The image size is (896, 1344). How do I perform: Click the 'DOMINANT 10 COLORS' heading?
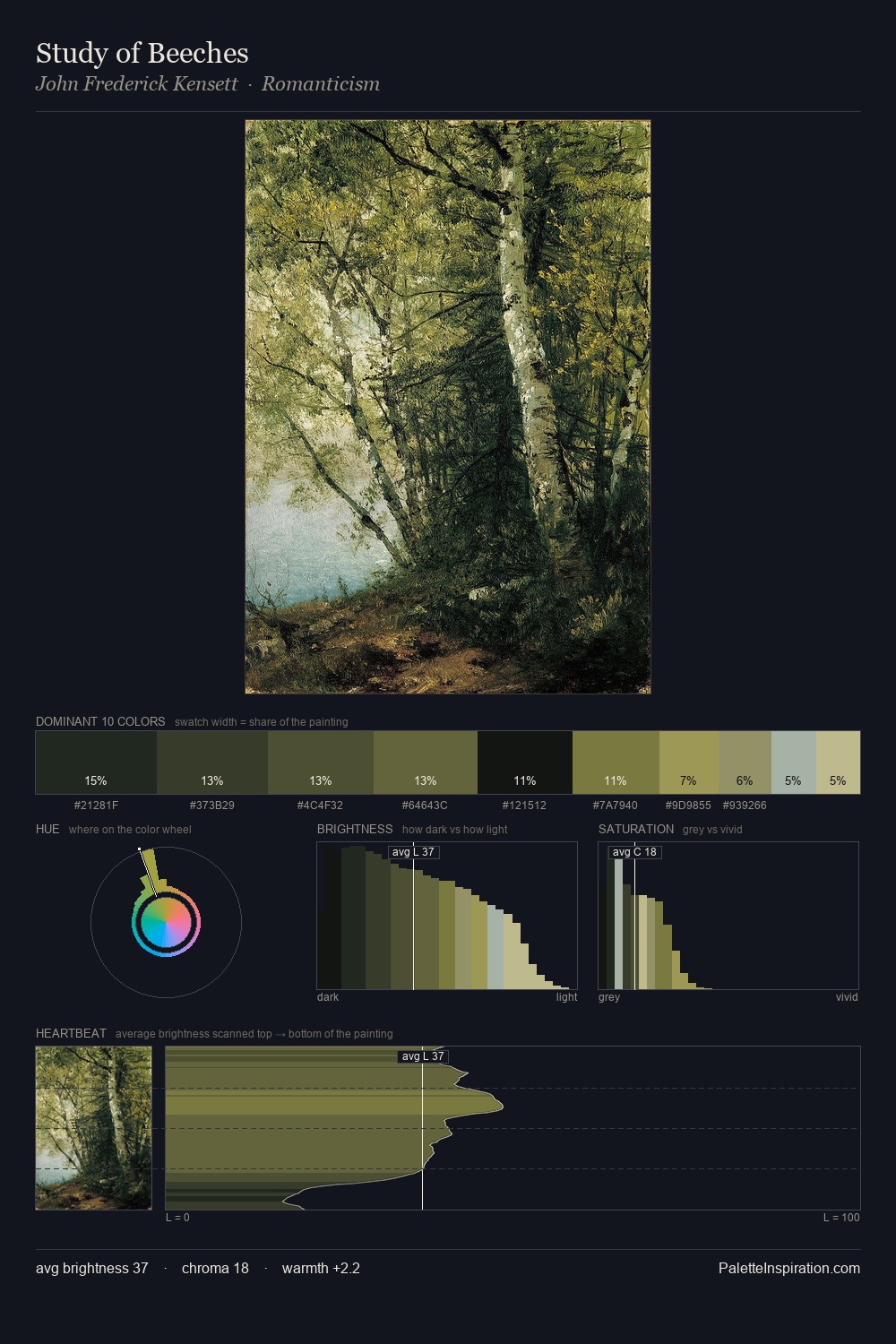coord(100,721)
